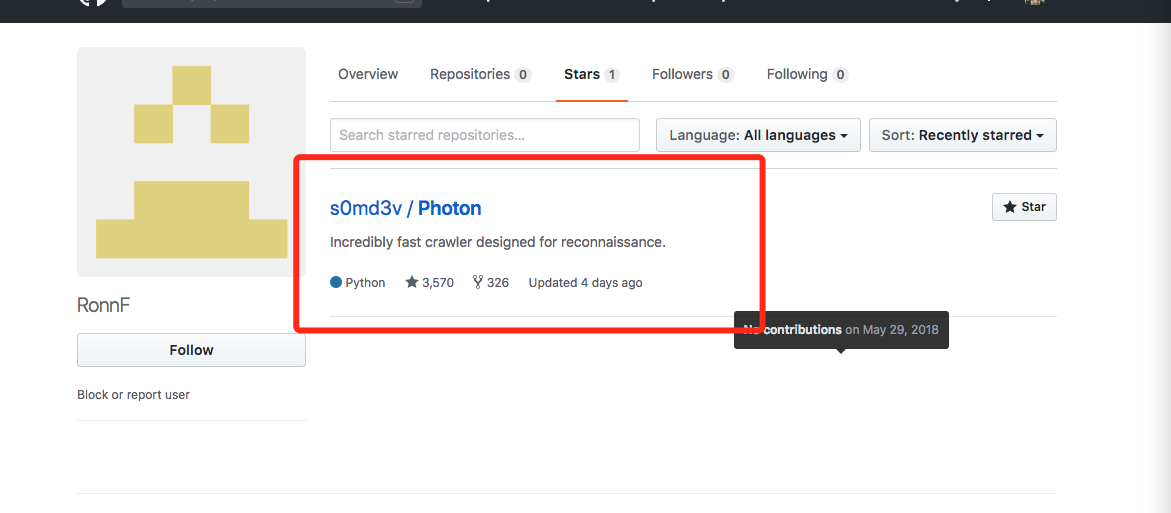Expand the Language: All languages dropdown
The image size is (1171, 513).
click(x=758, y=135)
